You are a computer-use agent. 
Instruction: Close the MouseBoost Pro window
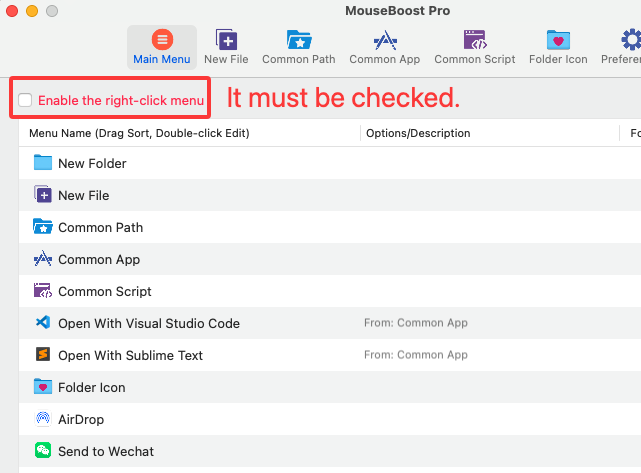12,11
